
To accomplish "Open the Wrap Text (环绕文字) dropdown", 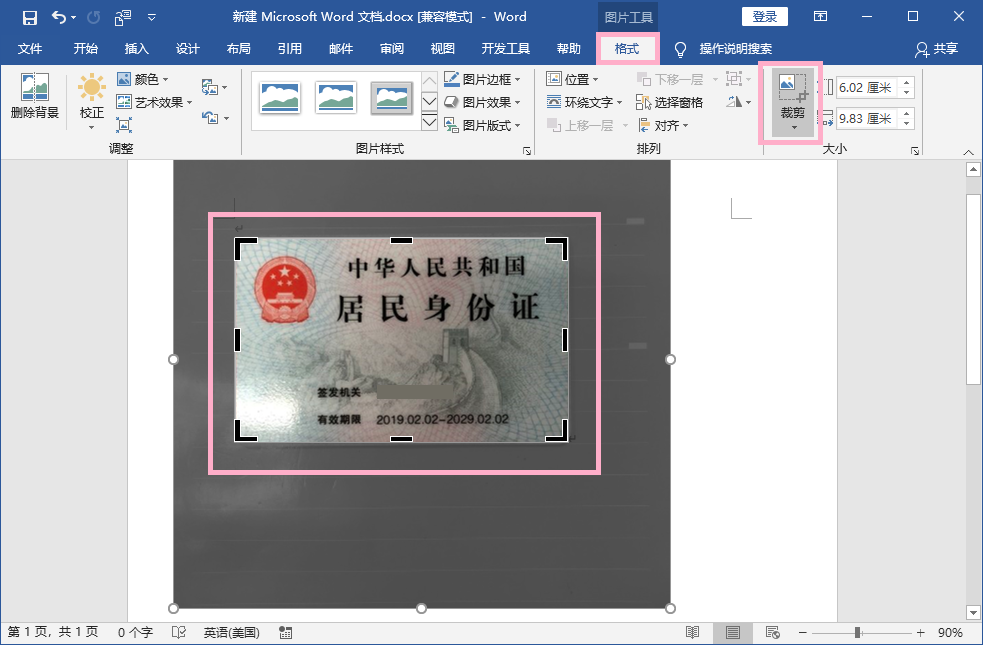I will 585,102.
